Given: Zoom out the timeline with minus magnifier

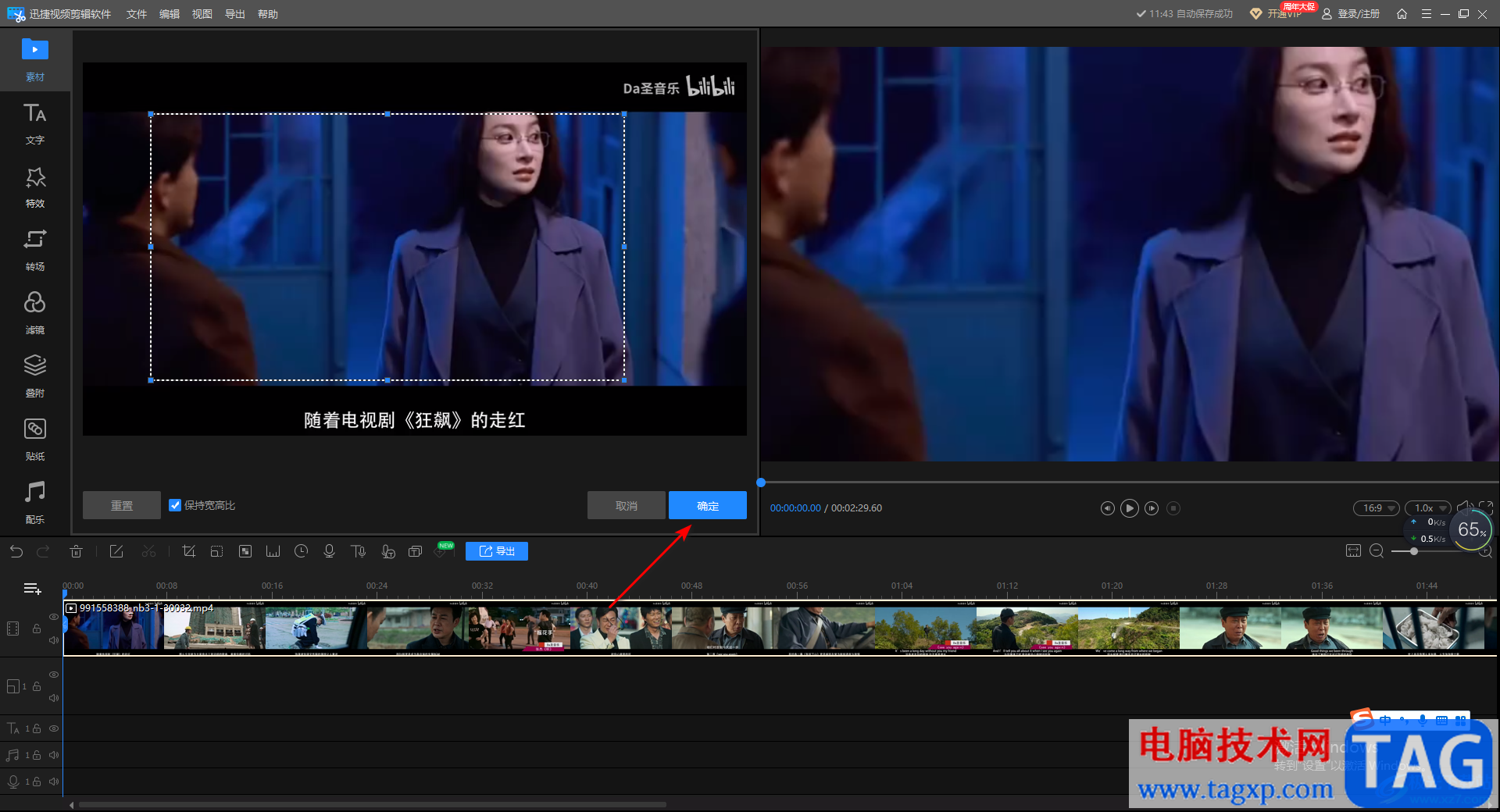Looking at the screenshot, I should click(x=1377, y=551).
